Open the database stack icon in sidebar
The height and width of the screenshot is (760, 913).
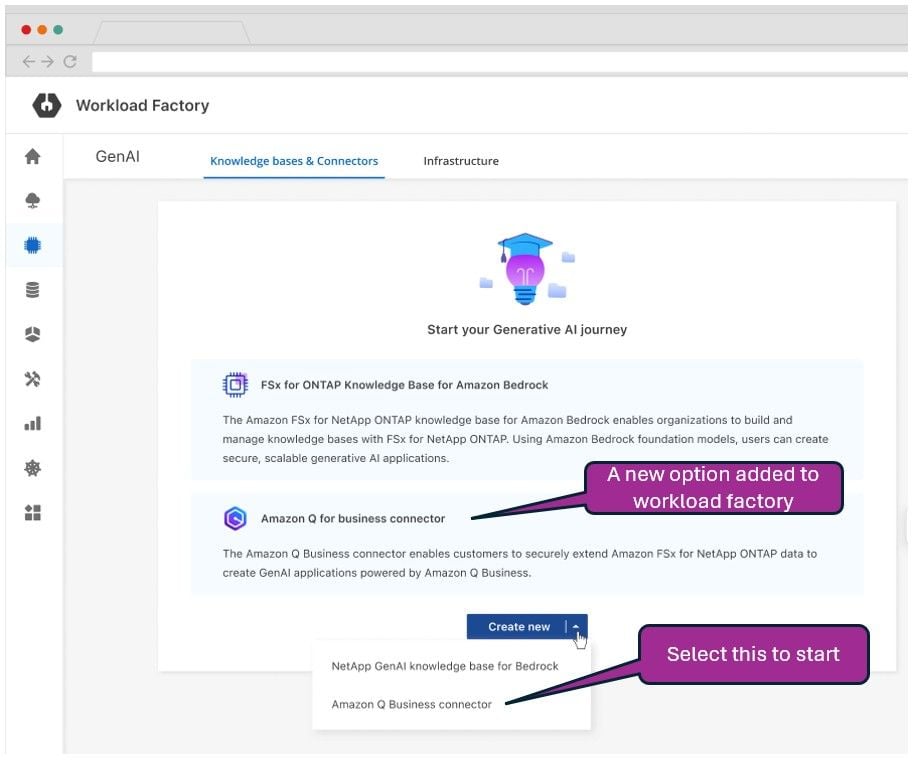click(33, 289)
